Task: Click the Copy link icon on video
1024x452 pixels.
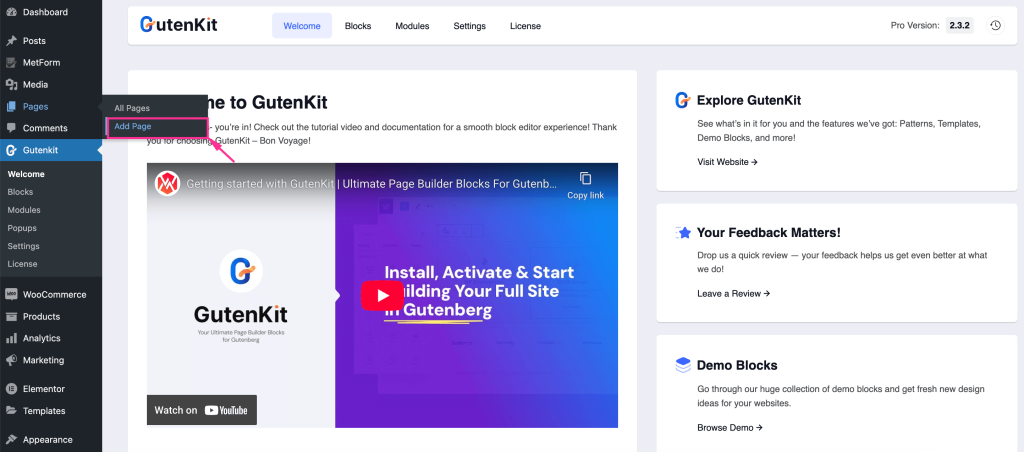Action: pyautogui.click(x=585, y=184)
